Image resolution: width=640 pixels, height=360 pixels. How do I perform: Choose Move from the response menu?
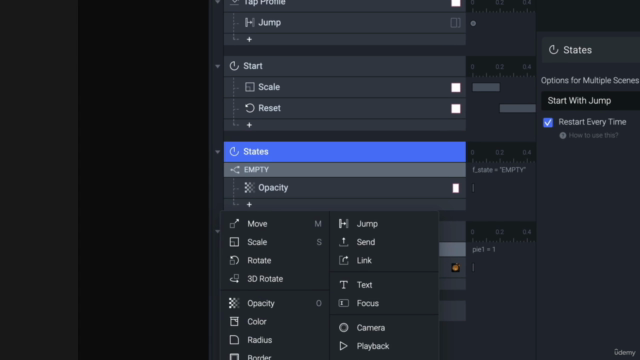pyautogui.click(x=275, y=224)
